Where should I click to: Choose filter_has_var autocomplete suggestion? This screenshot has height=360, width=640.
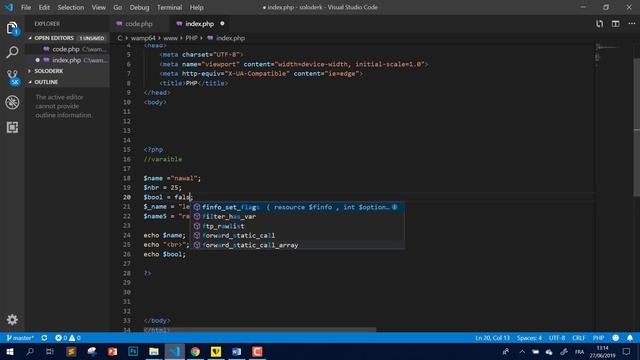click(x=298, y=216)
